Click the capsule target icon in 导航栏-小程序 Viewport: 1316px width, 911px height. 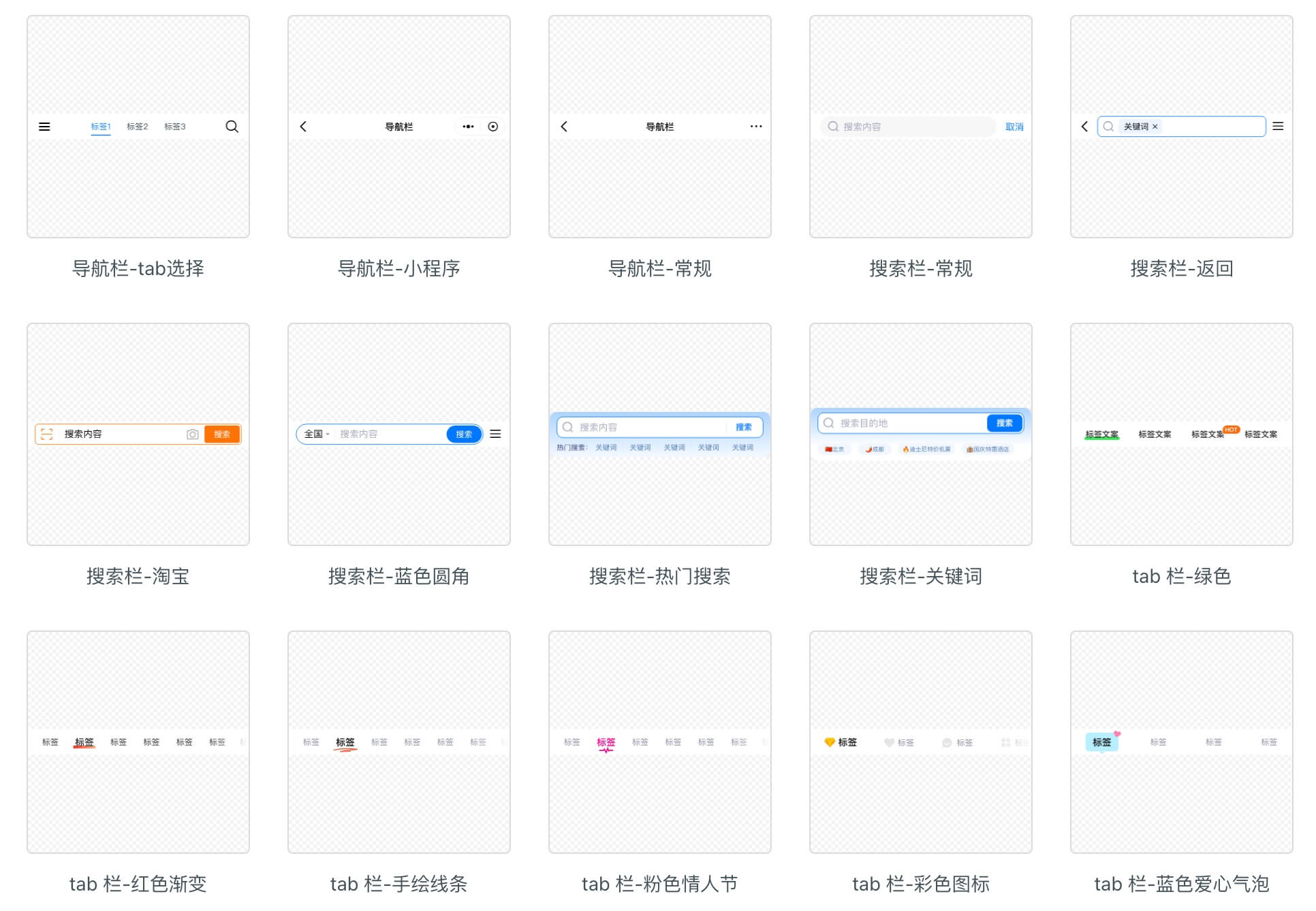(493, 127)
